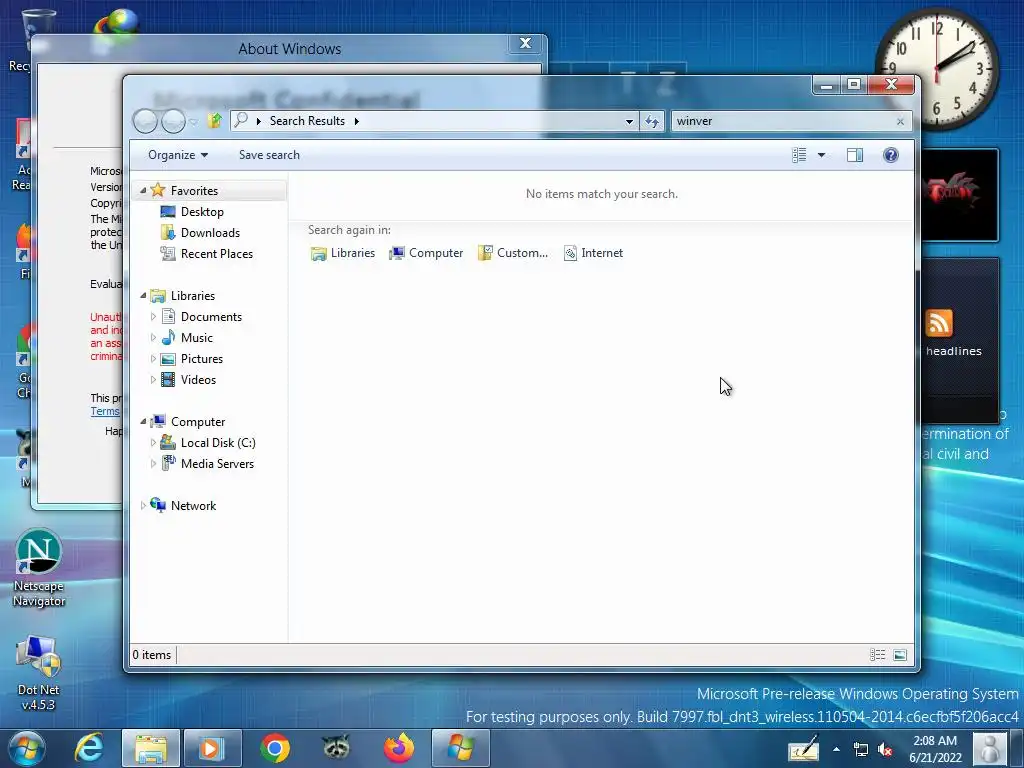Search again in Libraries
This screenshot has height=768, width=1024.
pyautogui.click(x=343, y=253)
